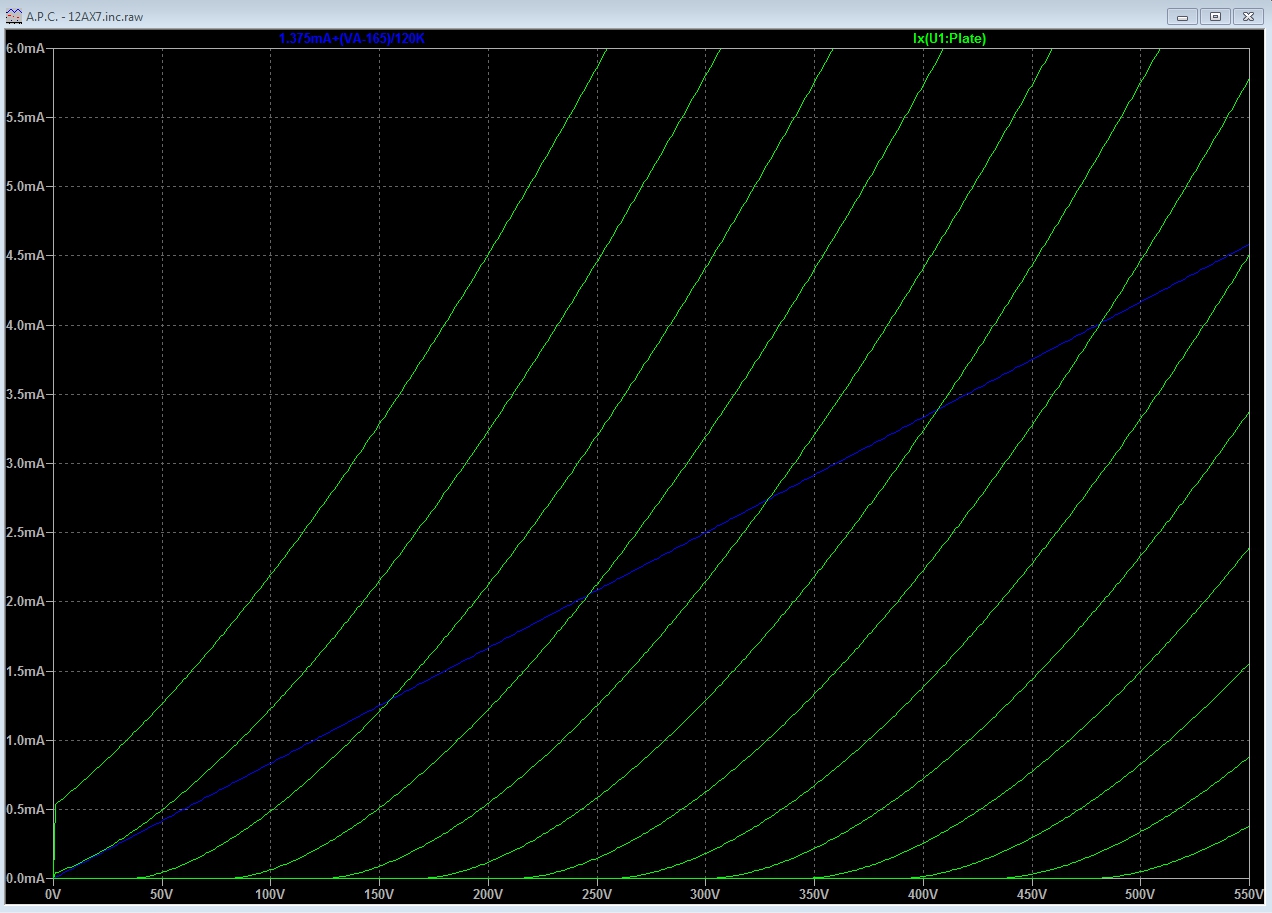1272x913 pixels.
Task: Click the 4.5mA vertical axis label
Action: (26, 256)
